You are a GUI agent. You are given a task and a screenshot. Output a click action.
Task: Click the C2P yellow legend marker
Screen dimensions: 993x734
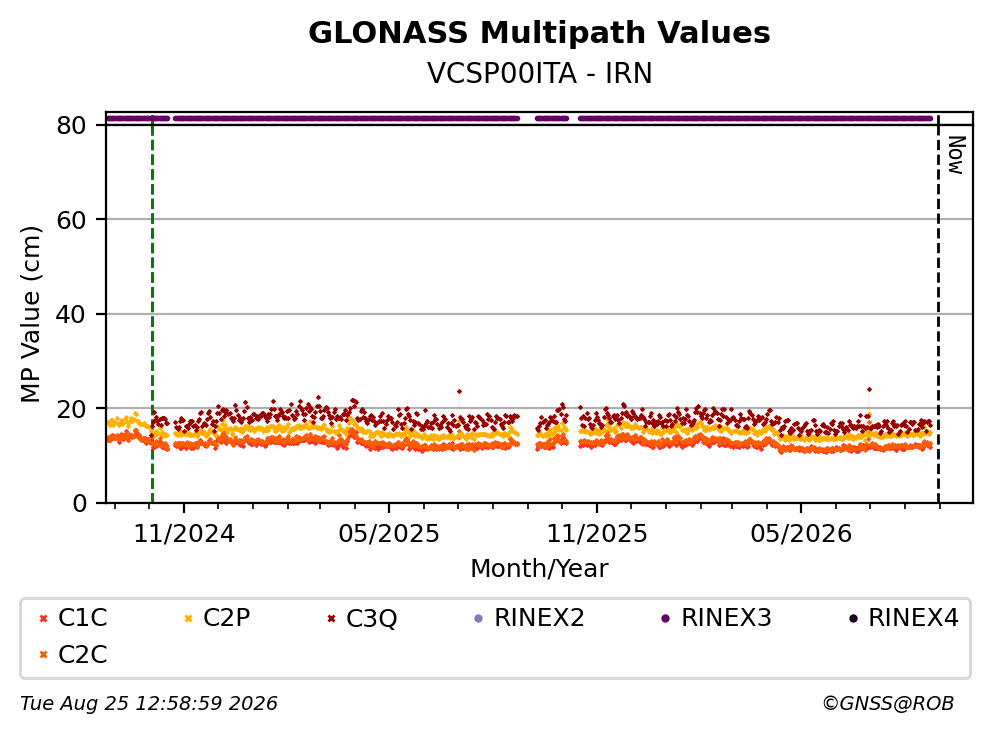point(188,618)
